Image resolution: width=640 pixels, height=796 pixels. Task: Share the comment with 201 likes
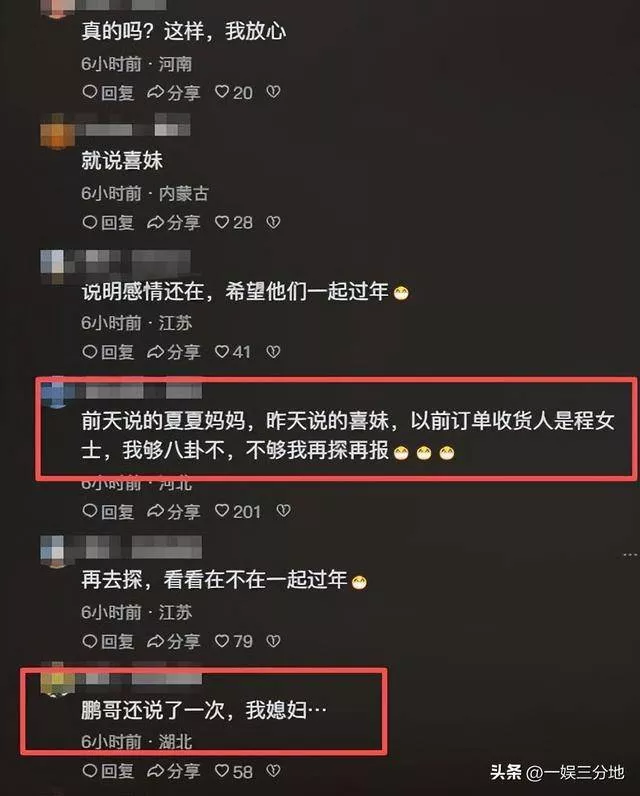(174, 511)
